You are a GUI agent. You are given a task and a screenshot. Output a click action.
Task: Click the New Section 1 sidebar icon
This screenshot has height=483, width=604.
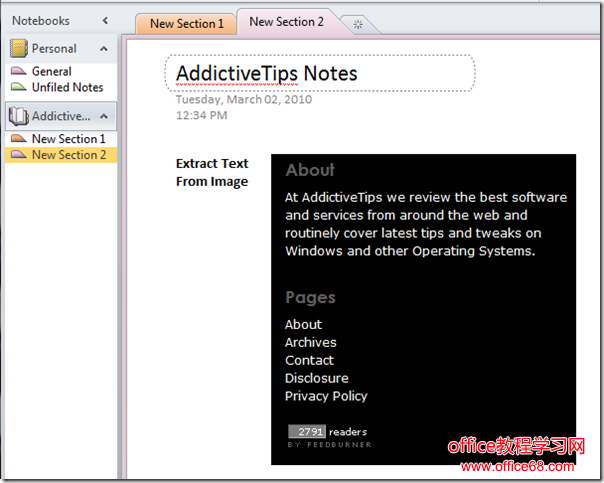coord(19,139)
